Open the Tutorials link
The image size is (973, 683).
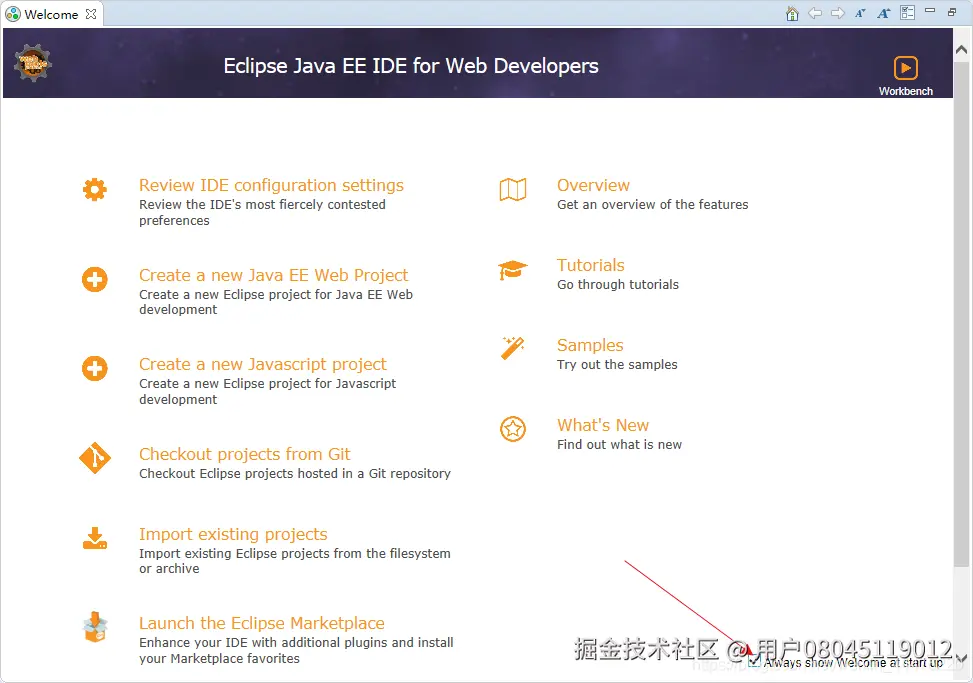coord(591,265)
